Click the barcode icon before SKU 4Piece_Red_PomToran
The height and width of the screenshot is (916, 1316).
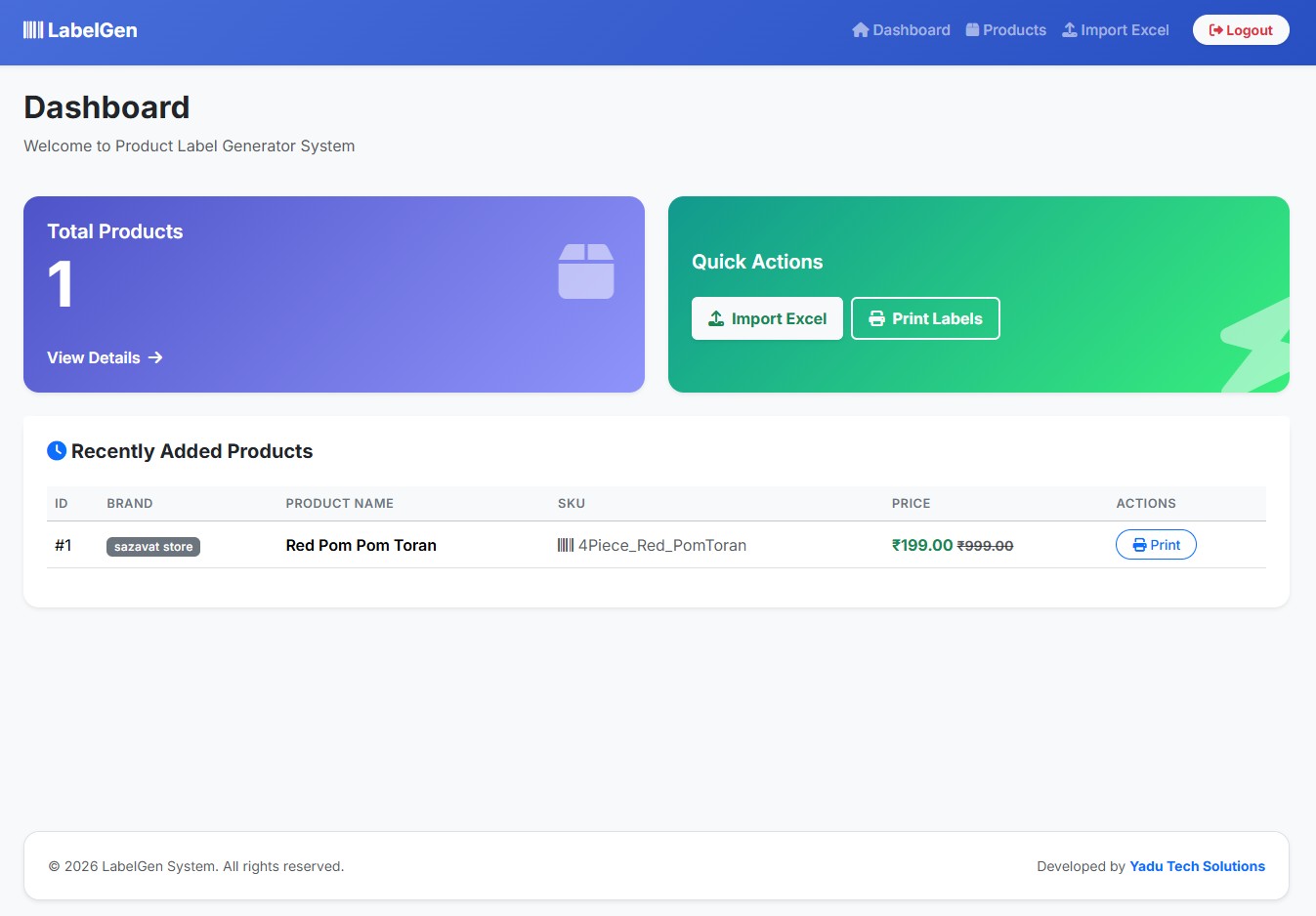click(565, 545)
